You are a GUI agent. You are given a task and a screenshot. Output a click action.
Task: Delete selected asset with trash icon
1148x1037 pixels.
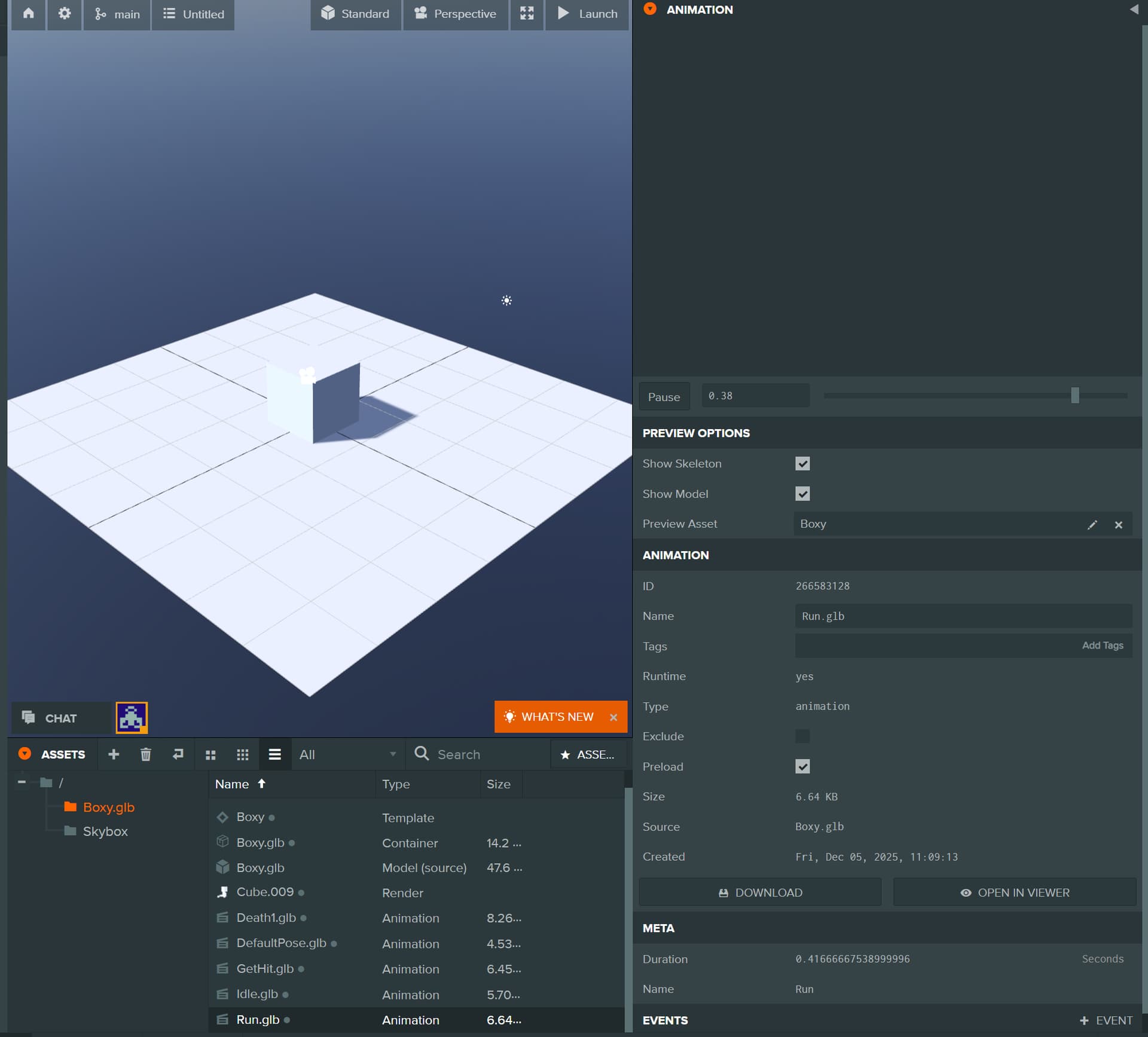145,754
